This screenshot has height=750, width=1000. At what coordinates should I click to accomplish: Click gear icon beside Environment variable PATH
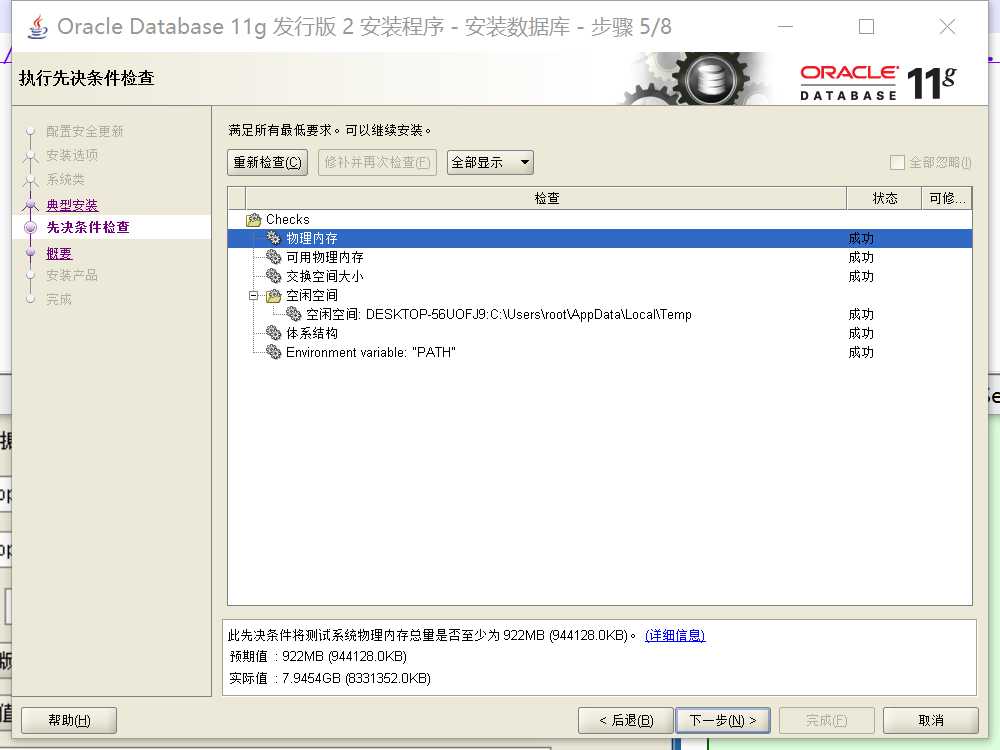pos(274,353)
